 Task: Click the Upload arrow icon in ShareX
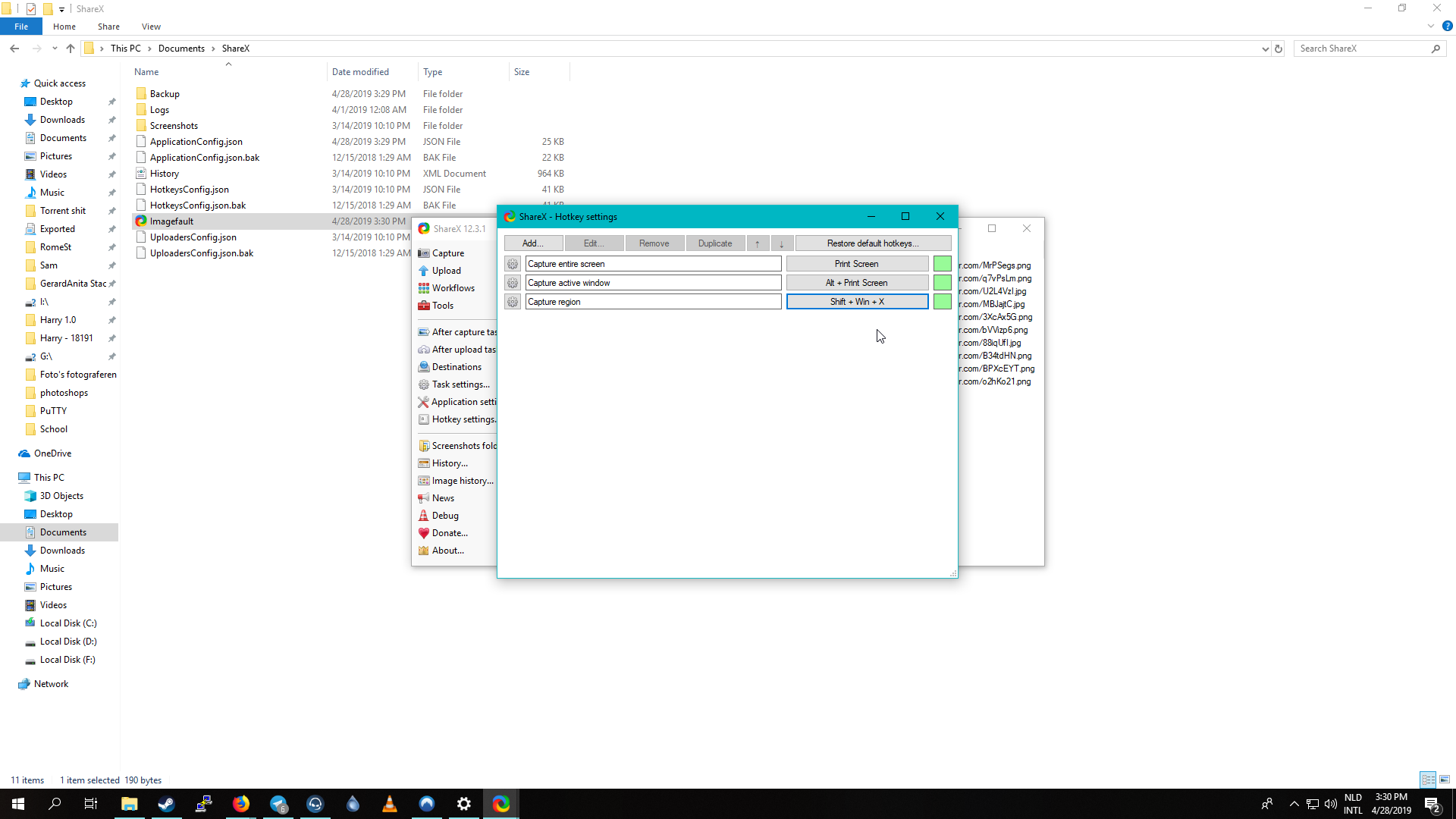click(x=424, y=271)
